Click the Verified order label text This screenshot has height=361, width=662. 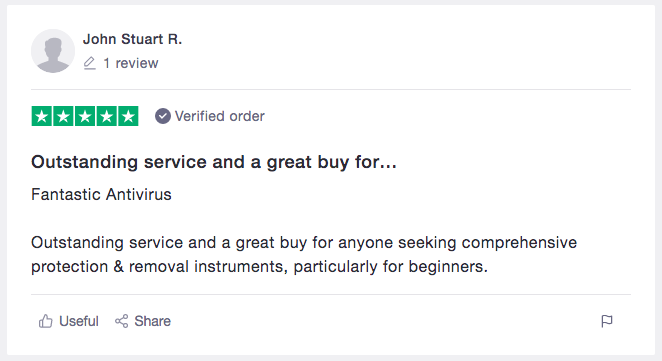point(220,116)
